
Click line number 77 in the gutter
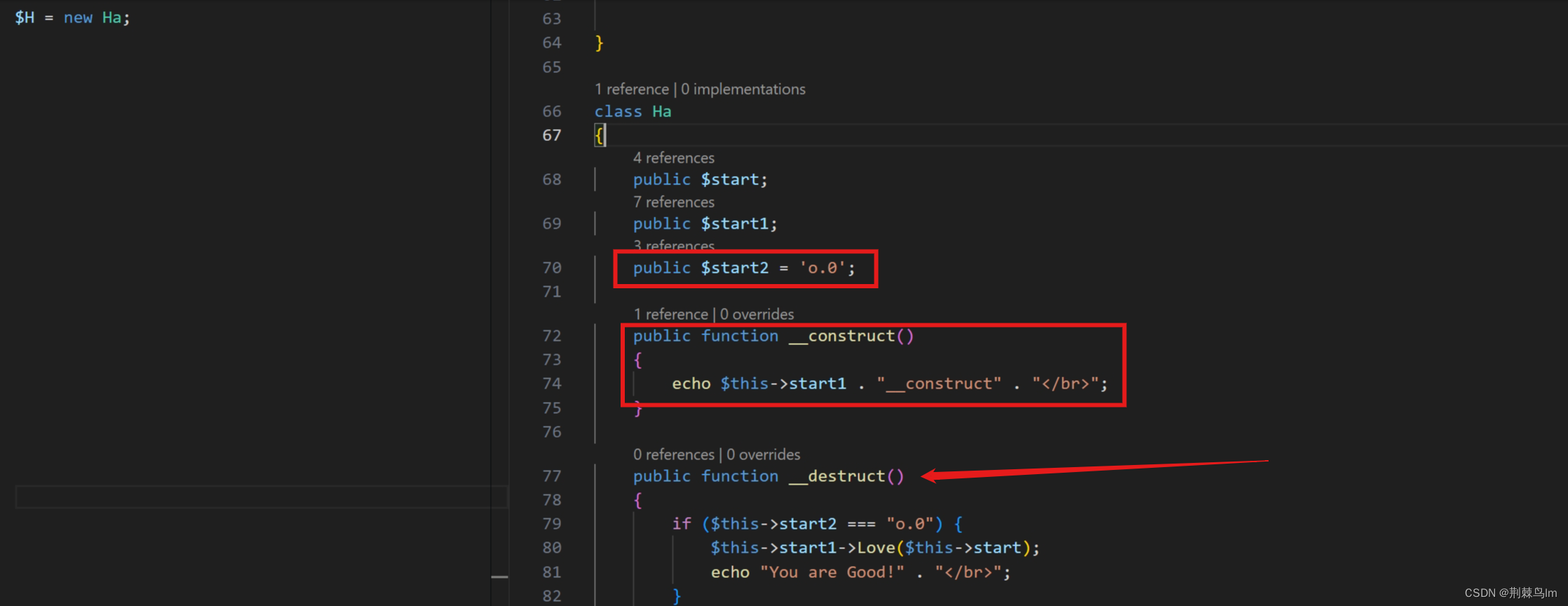point(552,476)
